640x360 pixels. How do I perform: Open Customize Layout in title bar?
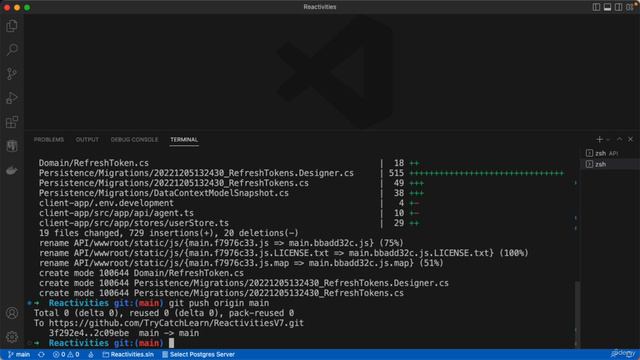(630, 7)
